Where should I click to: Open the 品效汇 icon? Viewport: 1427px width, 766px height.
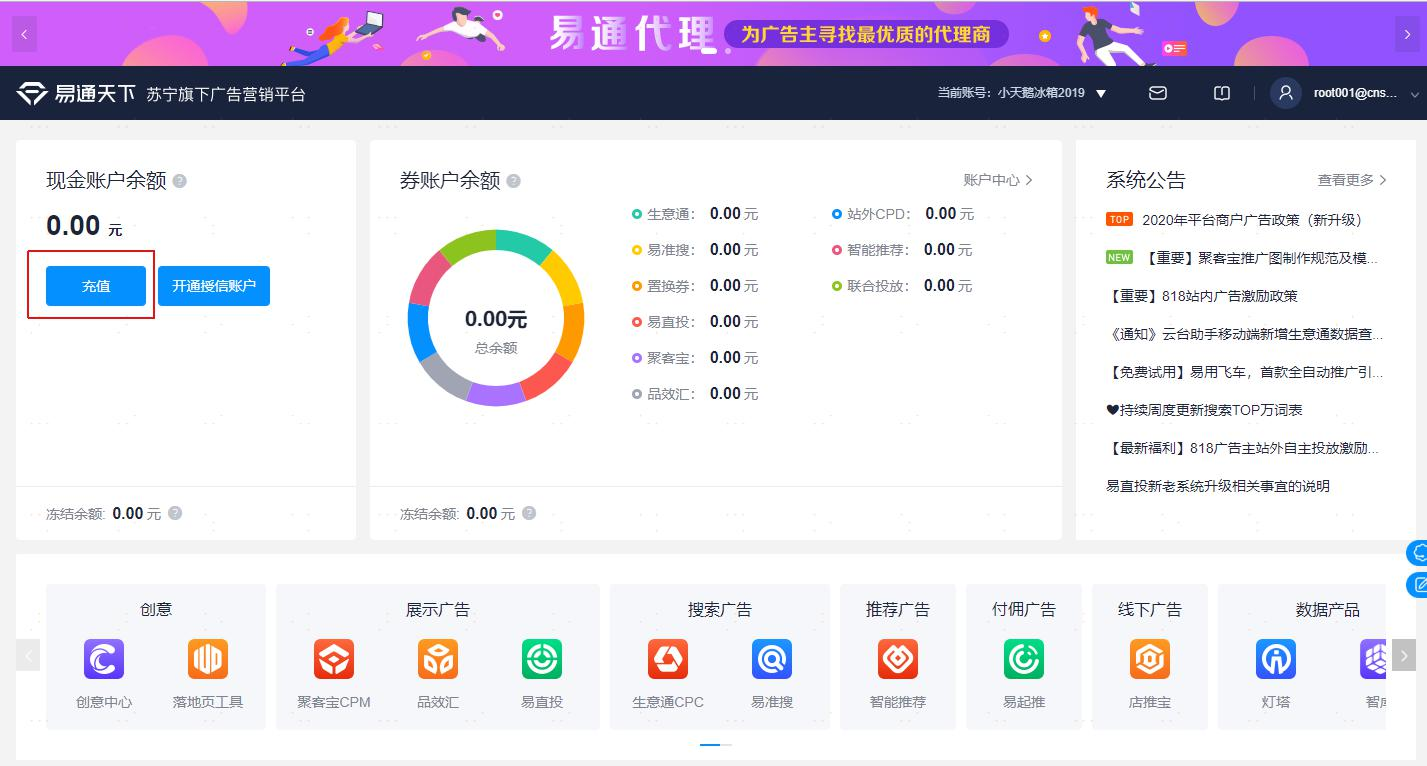coord(438,660)
